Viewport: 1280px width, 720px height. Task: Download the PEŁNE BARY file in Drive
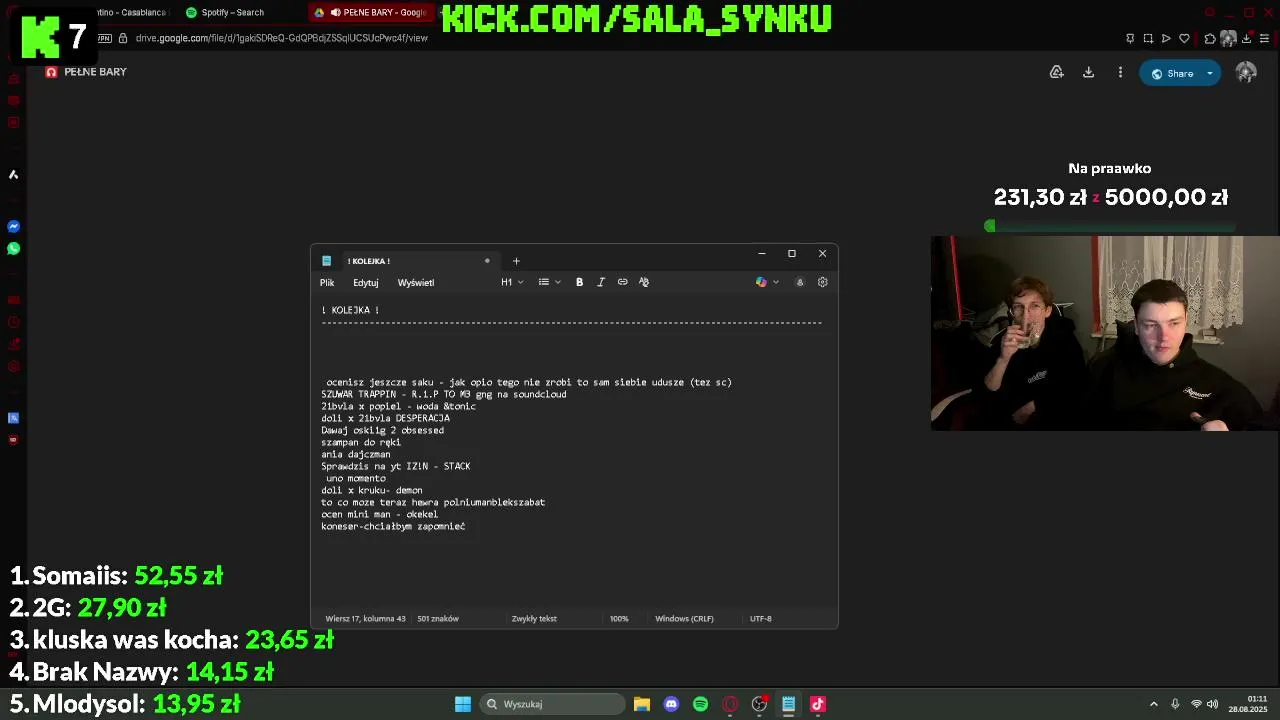pyautogui.click(x=1088, y=72)
